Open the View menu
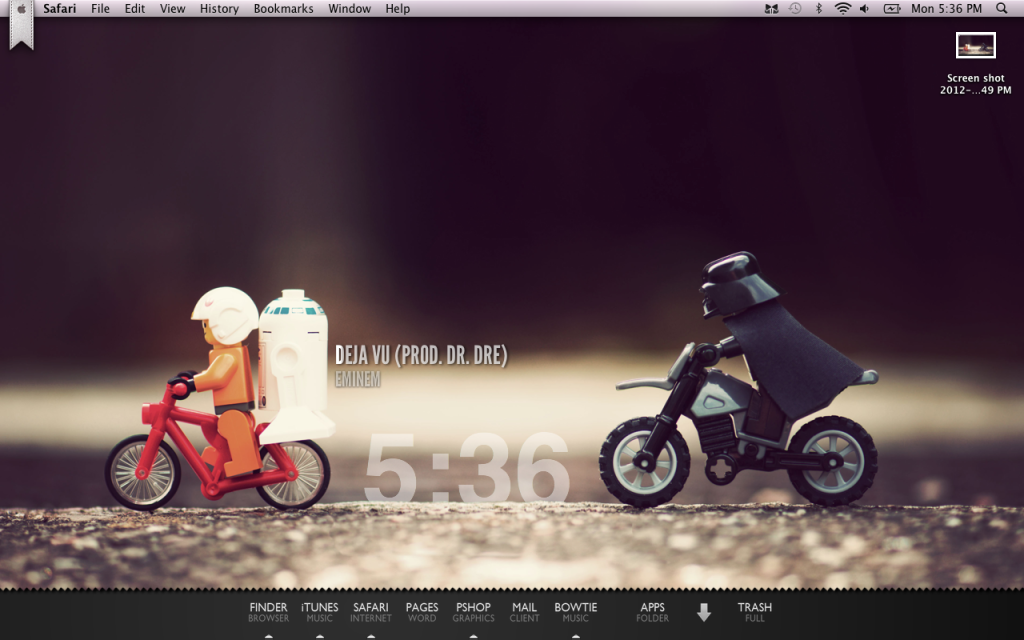 (x=172, y=8)
